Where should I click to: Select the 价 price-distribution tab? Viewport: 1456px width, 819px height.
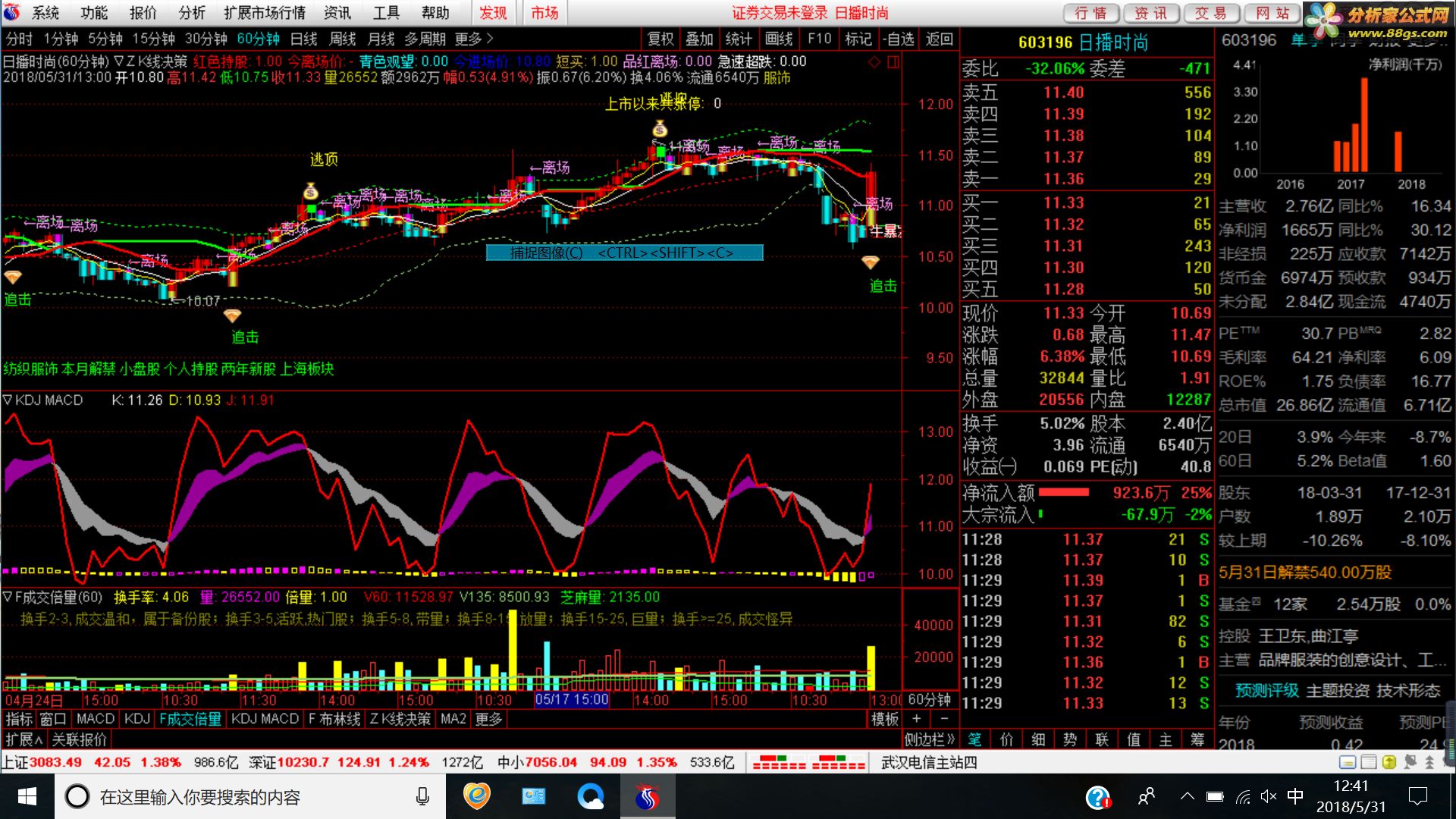tap(1006, 739)
